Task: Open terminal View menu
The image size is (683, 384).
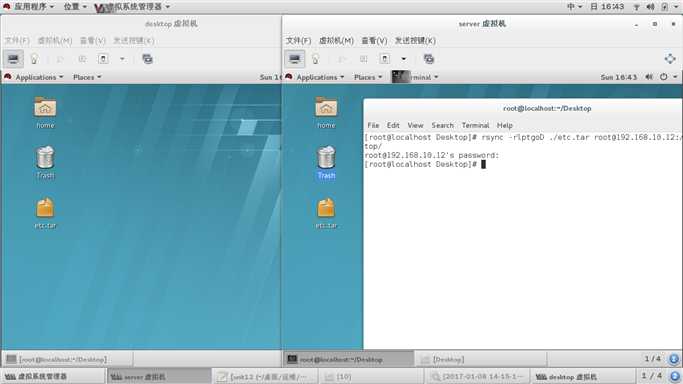Action: (x=415, y=125)
